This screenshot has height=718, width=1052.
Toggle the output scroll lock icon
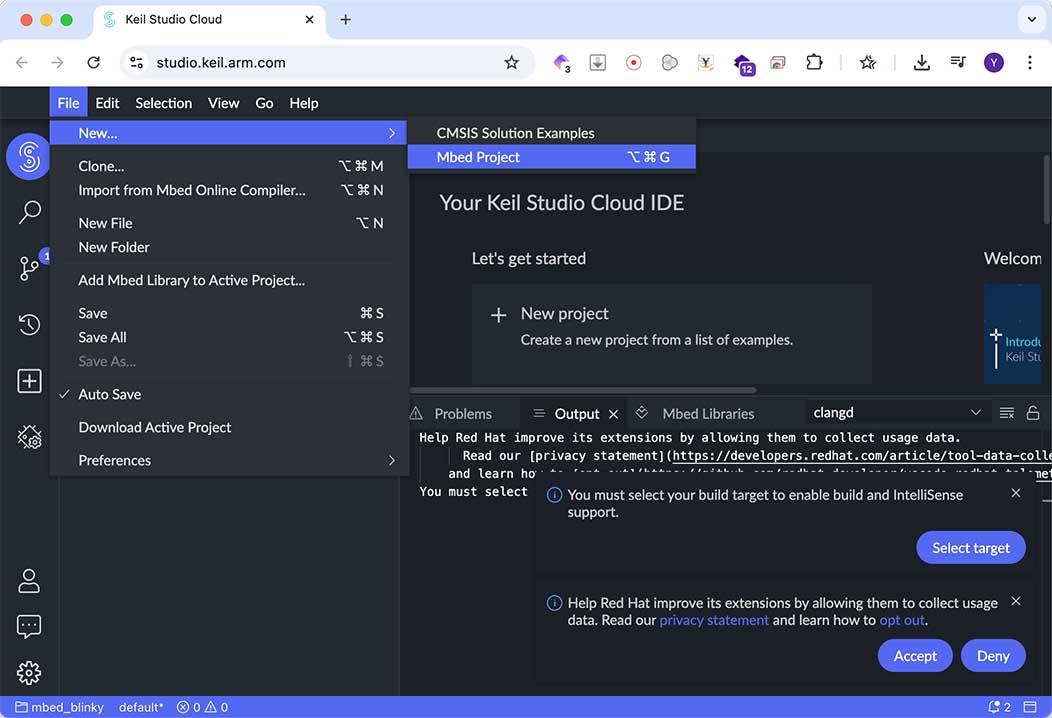click(x=1033, y=413)
